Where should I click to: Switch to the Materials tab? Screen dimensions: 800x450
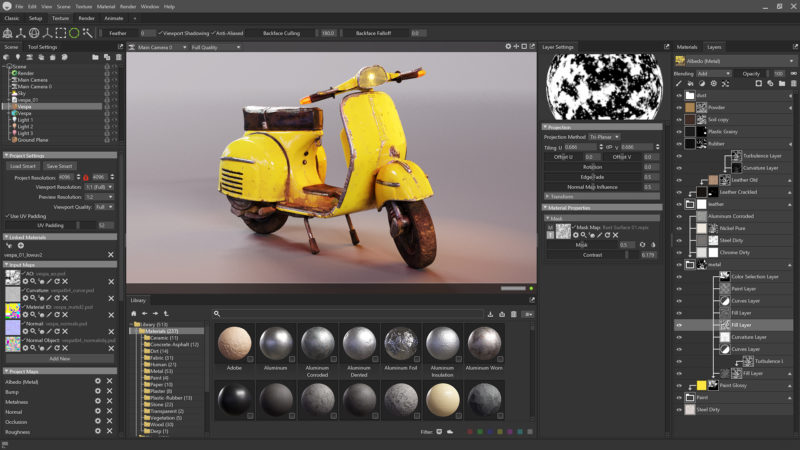[x=687, y=47]
